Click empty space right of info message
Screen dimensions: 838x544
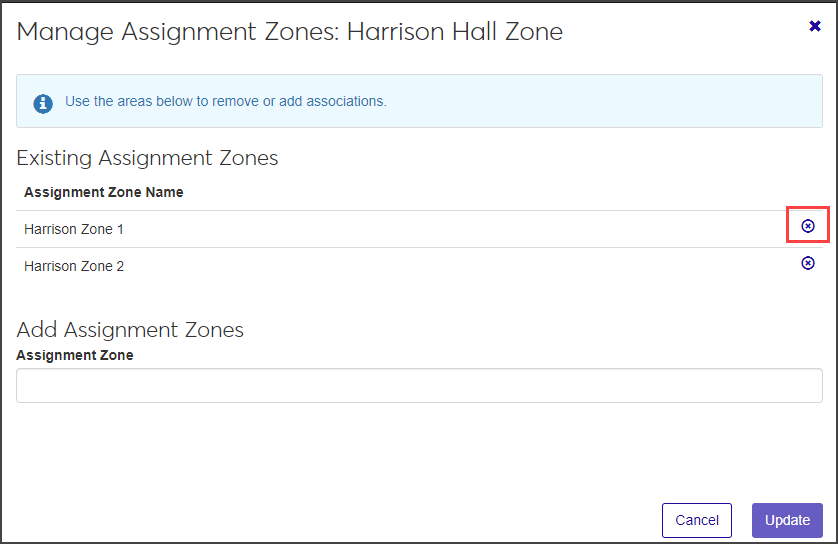600,102
